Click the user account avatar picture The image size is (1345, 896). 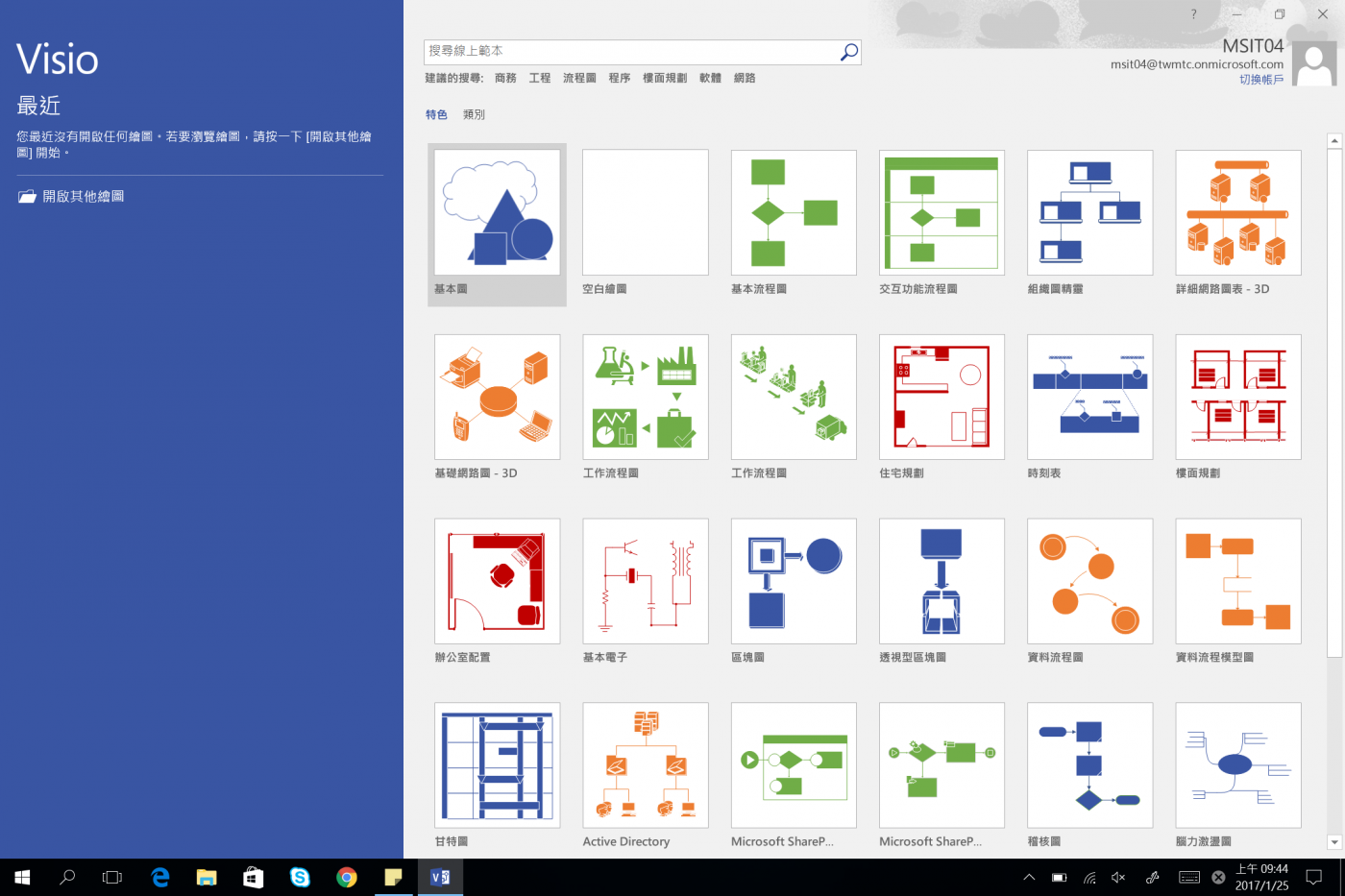click(x=1314, y=63)
